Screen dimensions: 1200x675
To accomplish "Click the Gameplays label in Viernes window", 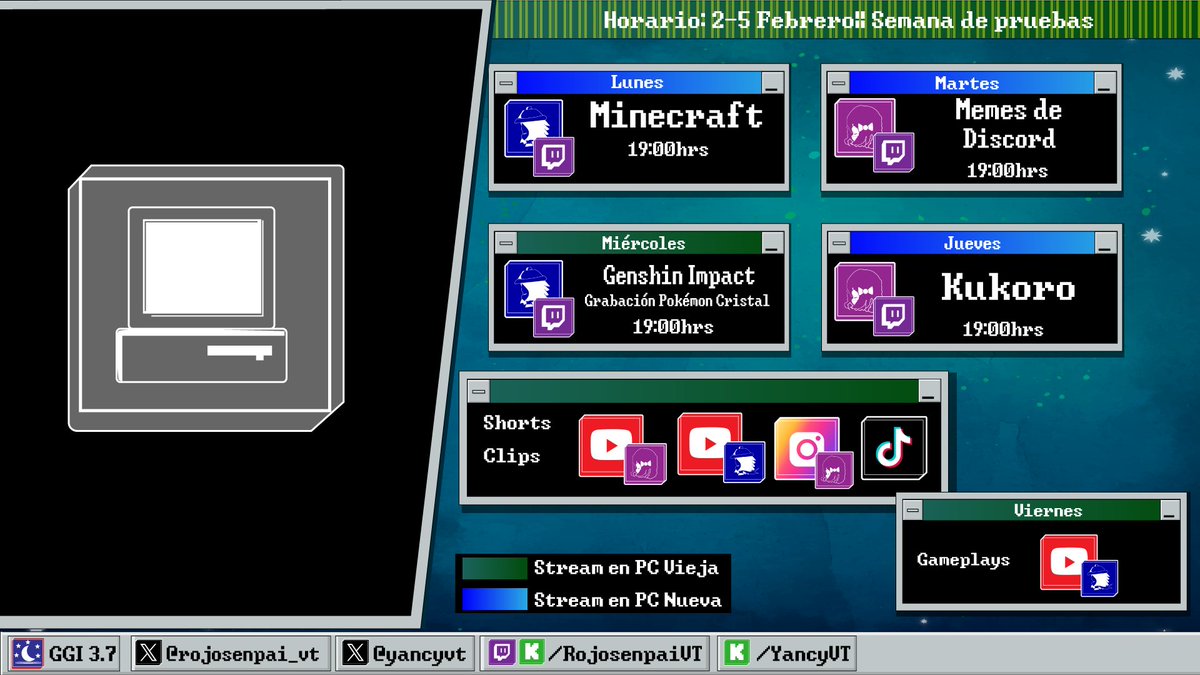I will click(x=963, y=560).
